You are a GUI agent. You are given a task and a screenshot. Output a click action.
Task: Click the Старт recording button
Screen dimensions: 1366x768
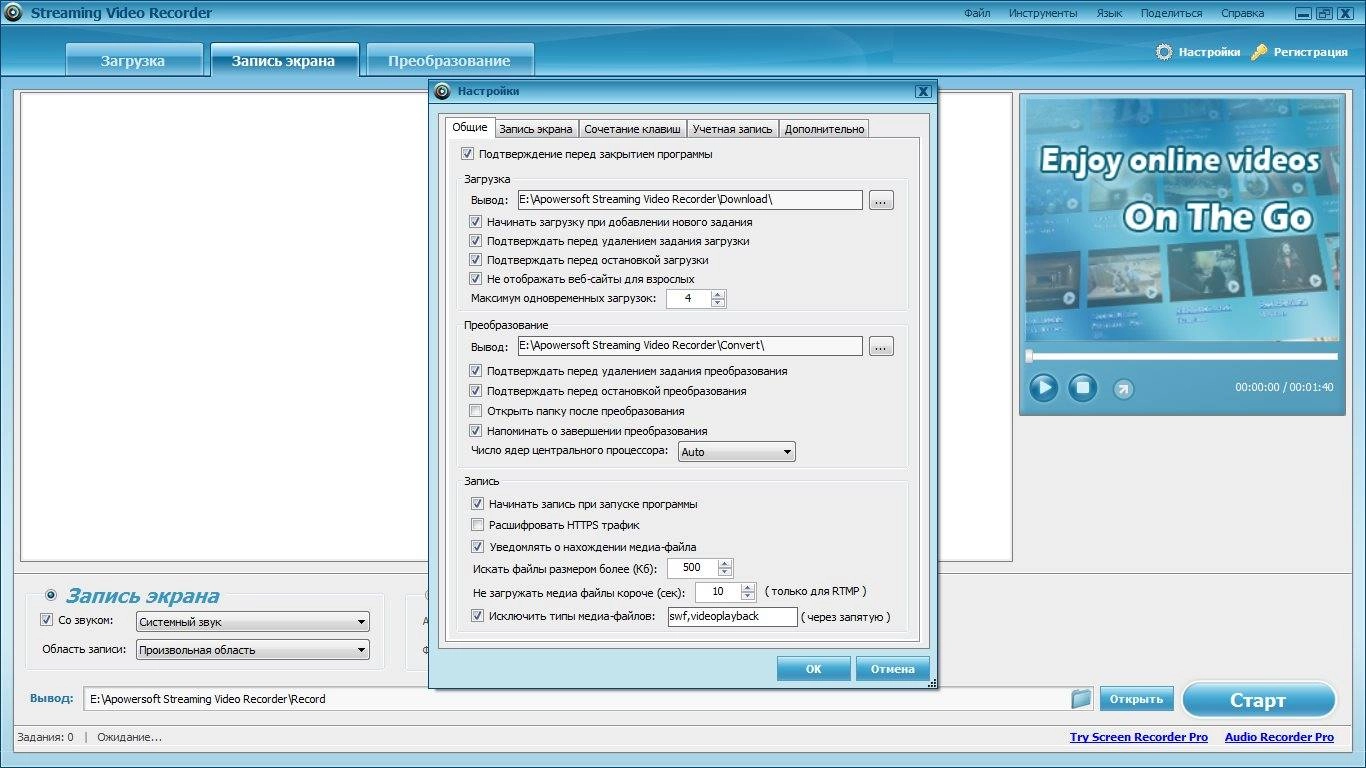point(1258,700)
